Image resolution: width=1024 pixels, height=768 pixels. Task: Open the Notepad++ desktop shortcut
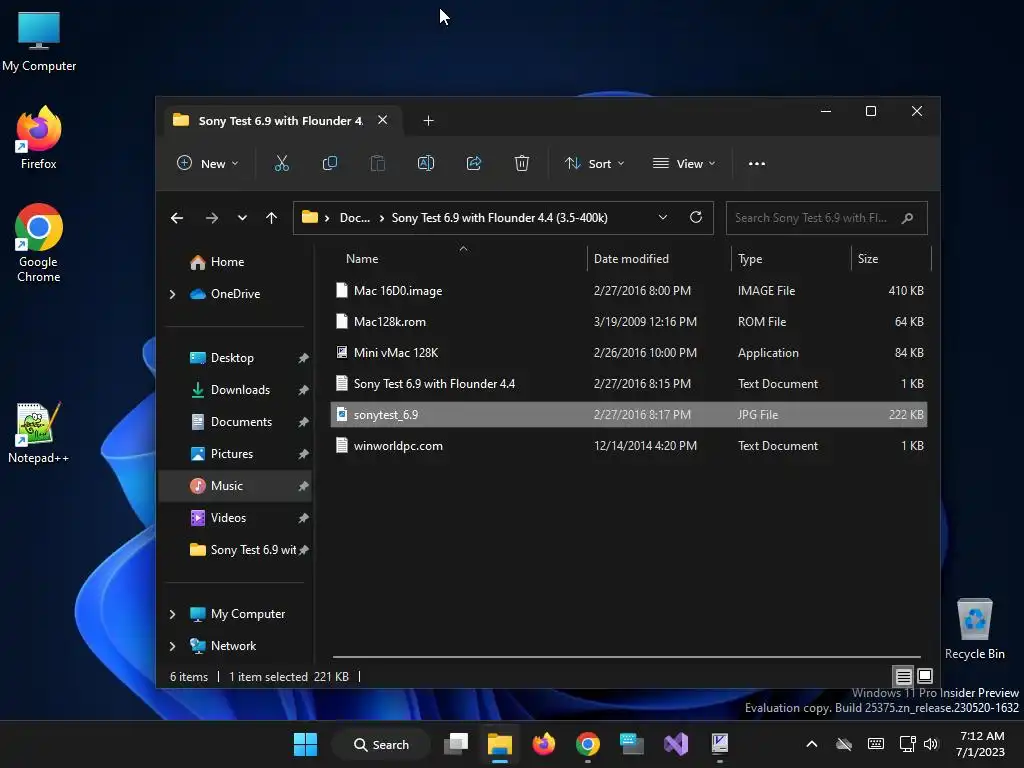tap(39, 433)
